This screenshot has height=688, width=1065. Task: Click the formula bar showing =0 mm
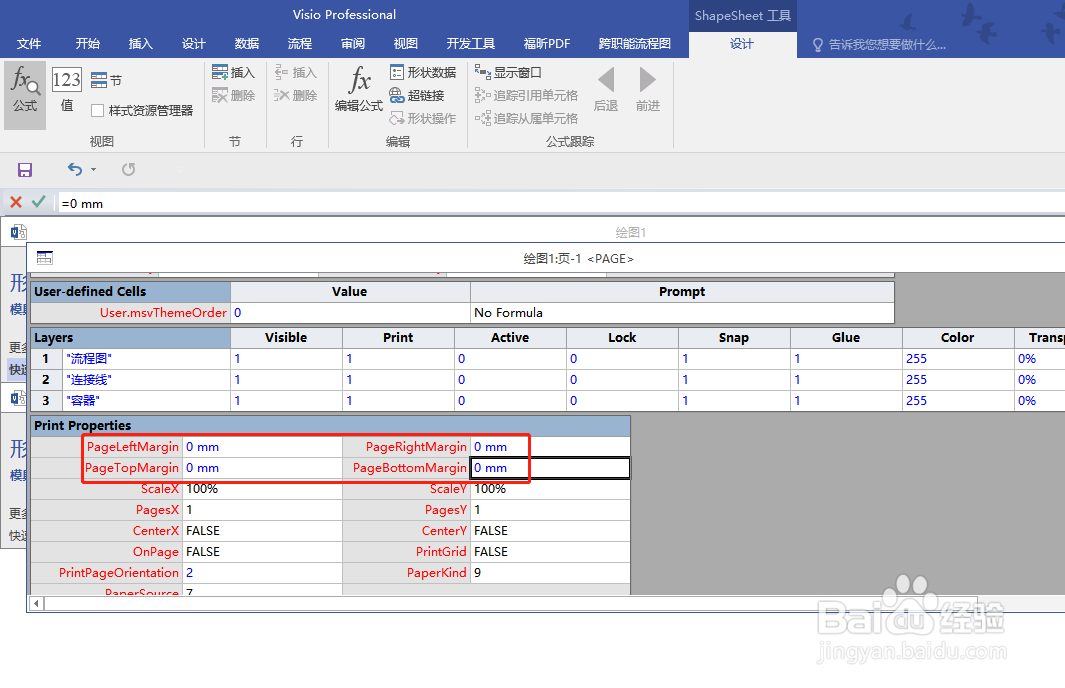[561, 203]
